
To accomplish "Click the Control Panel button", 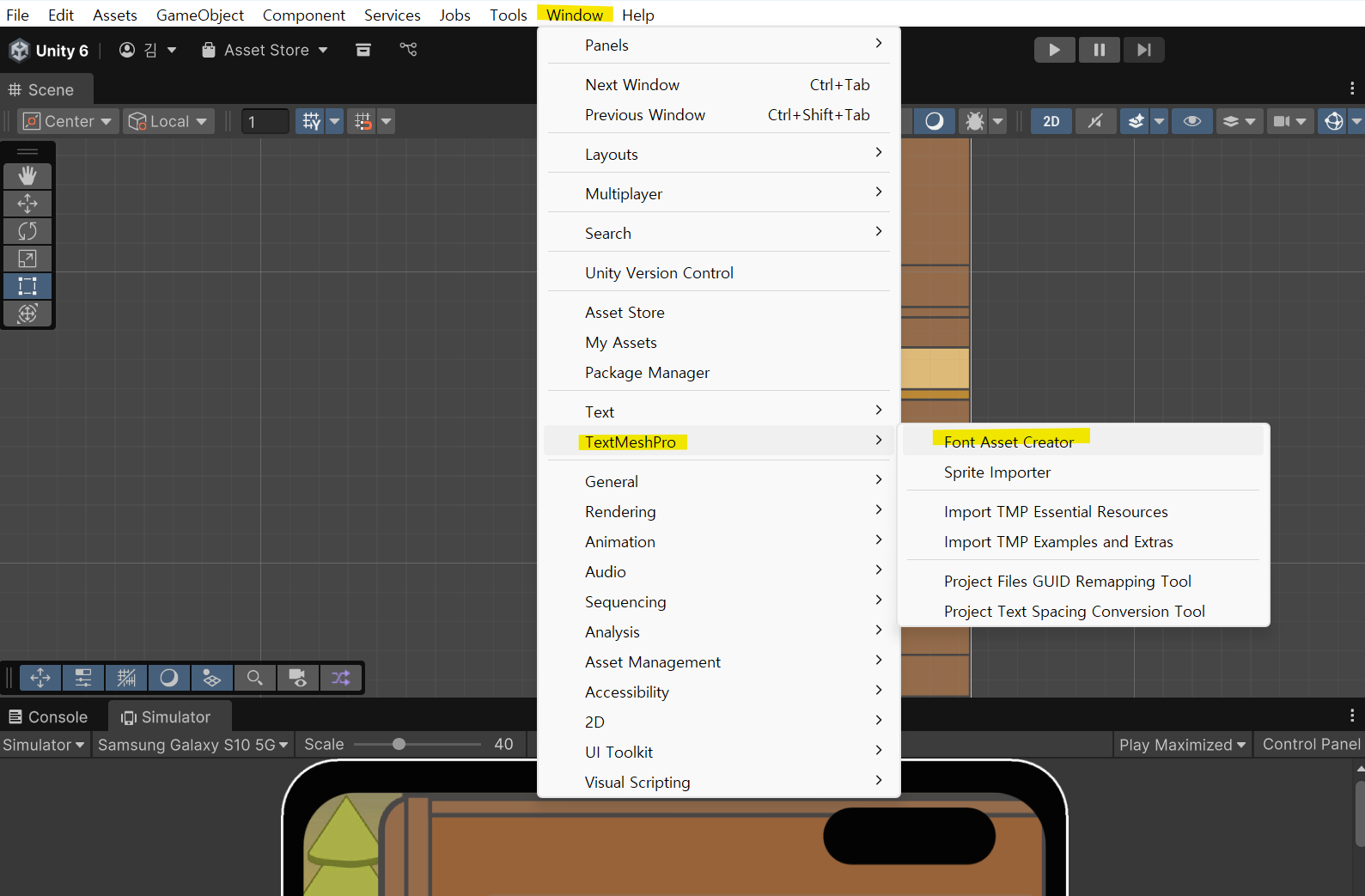I will coord(1311,745).
